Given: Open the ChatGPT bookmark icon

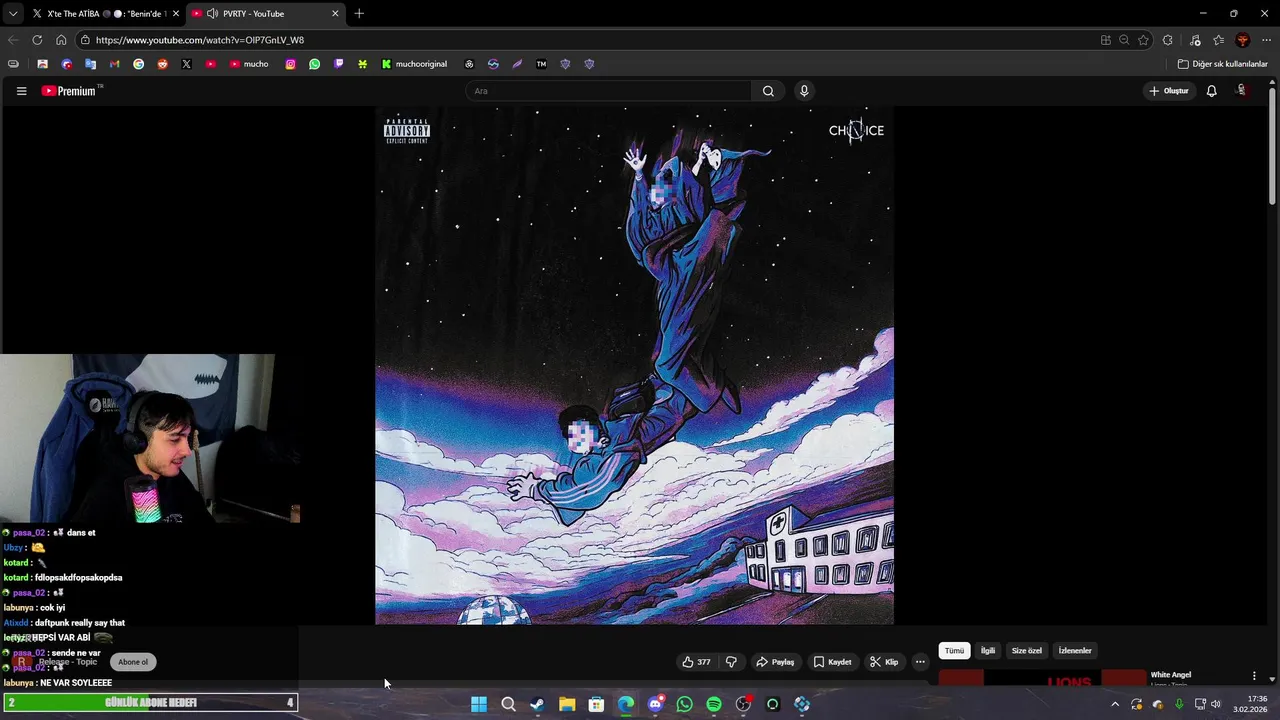Looking at the screenshot, I should (x=469, y=64).
